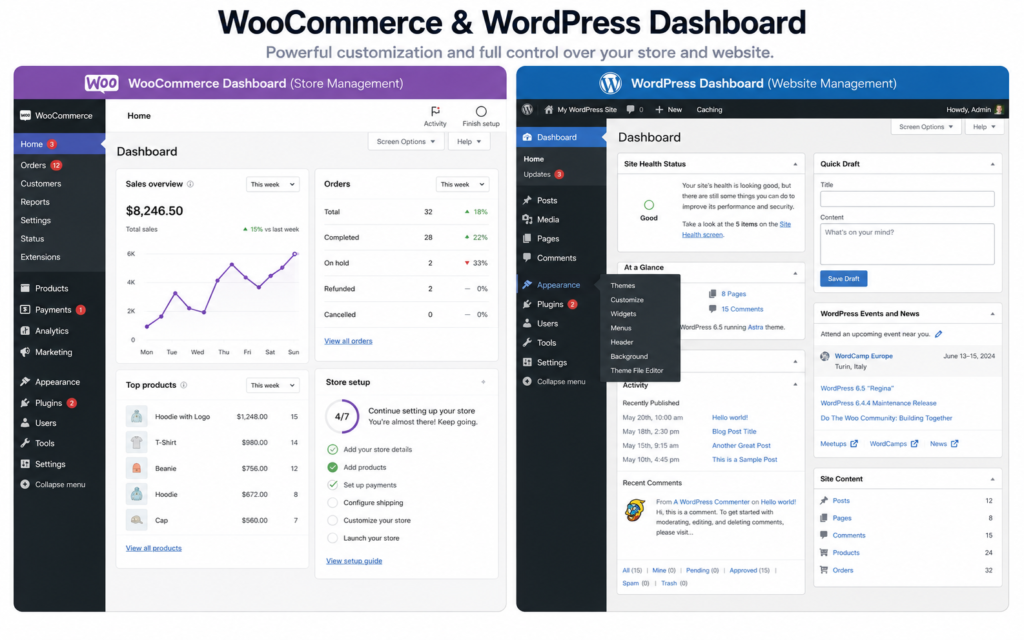Collapse the Site Health Status panel

[x=795, y=164]
